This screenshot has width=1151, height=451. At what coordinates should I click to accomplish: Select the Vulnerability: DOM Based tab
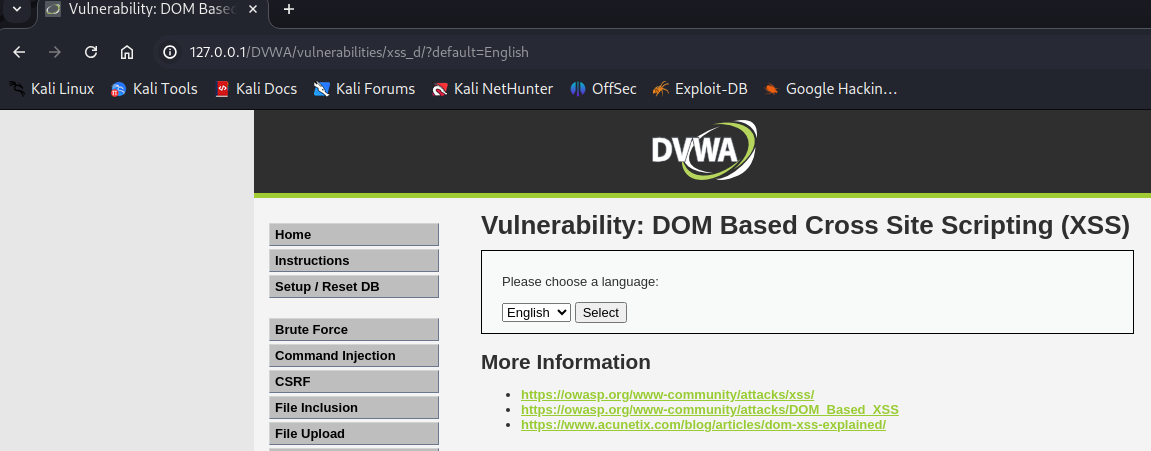[x=151, y=10]
